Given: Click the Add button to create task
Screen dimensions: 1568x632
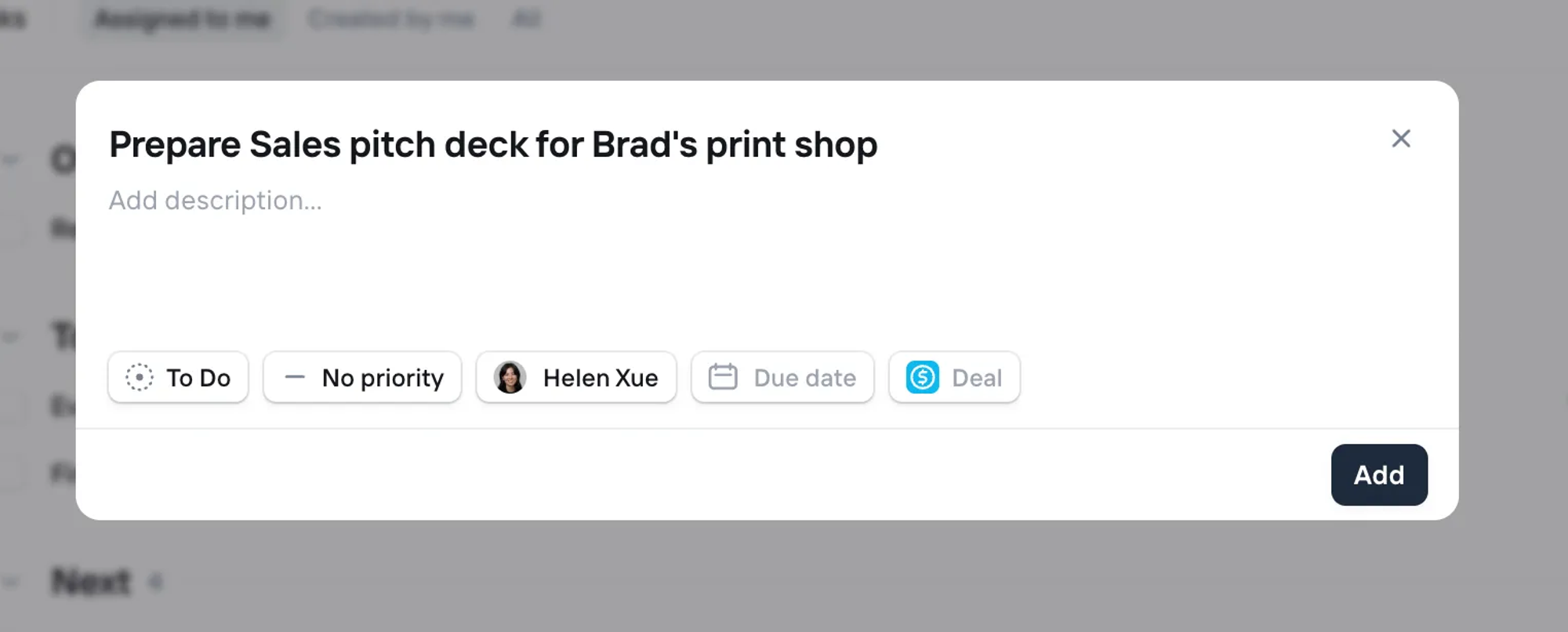Looking at the screenshot, I should point(1379,475).
